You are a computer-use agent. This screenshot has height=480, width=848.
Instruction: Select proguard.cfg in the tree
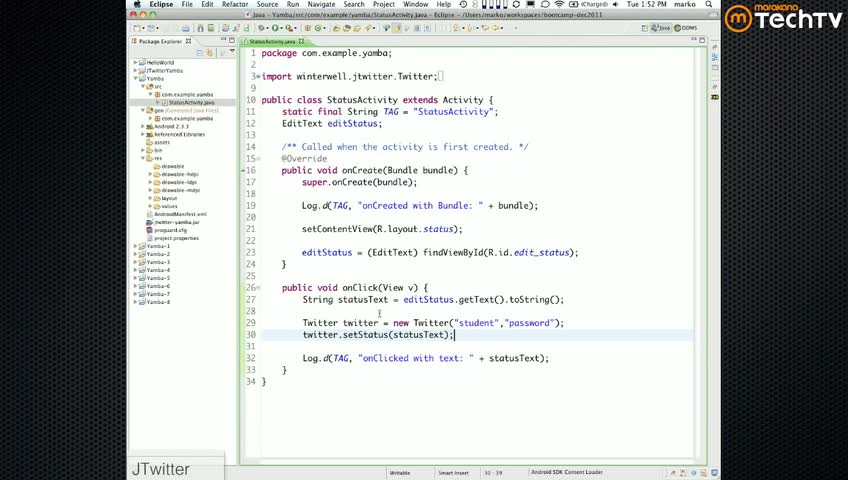(170, 230)
